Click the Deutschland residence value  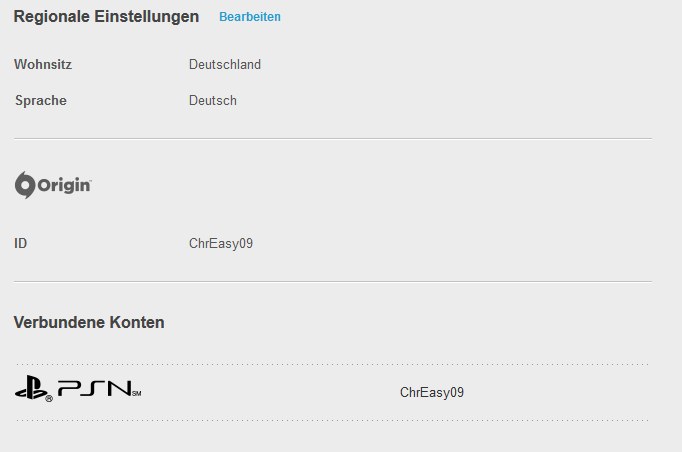tap(225, 64)
